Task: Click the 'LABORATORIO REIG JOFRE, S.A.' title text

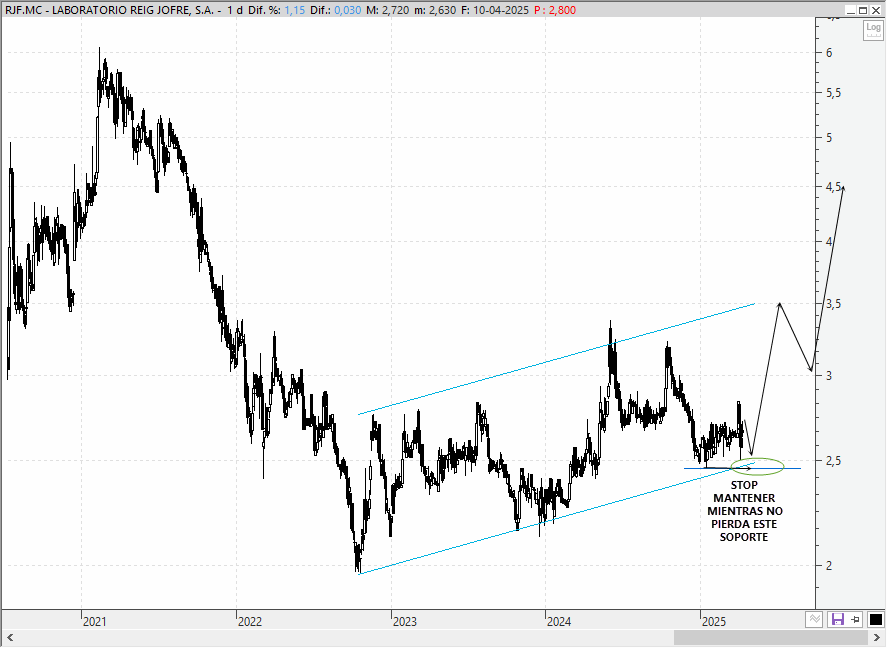Action: point(133,10)
